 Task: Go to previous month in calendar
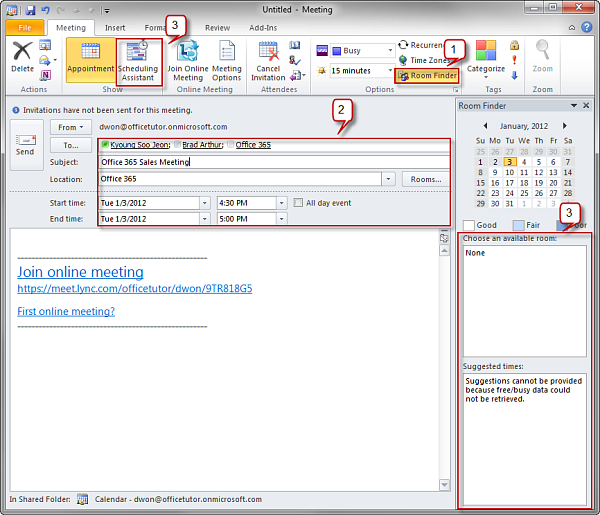pos(485,125)
